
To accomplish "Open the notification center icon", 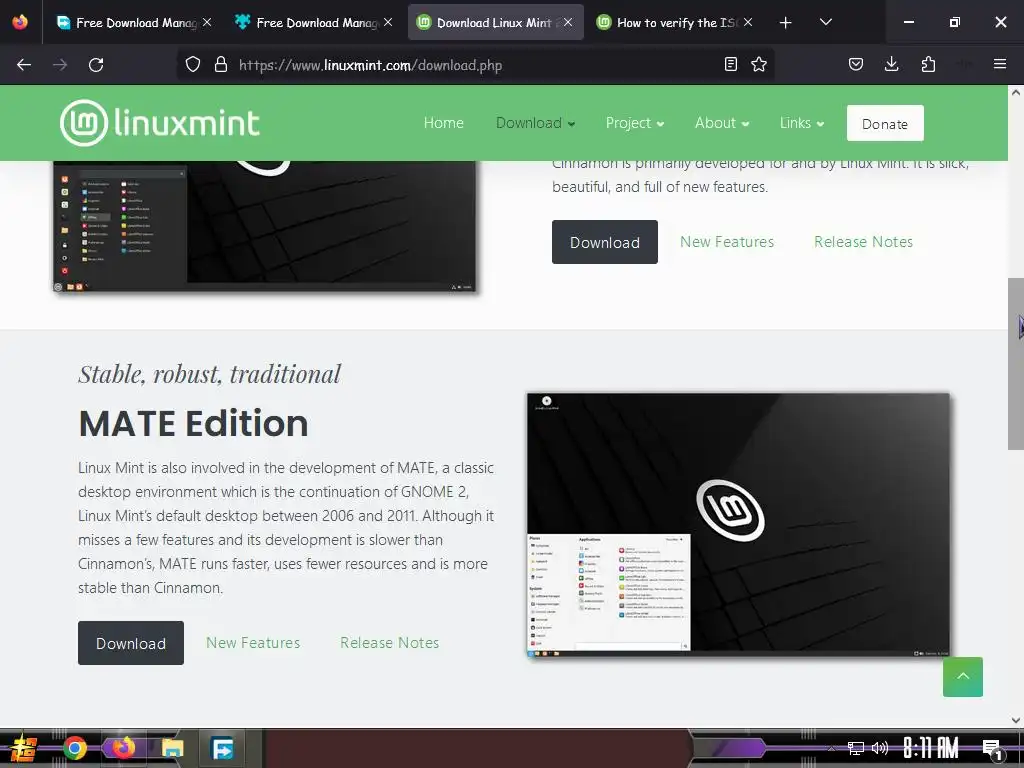I will 992,749.
